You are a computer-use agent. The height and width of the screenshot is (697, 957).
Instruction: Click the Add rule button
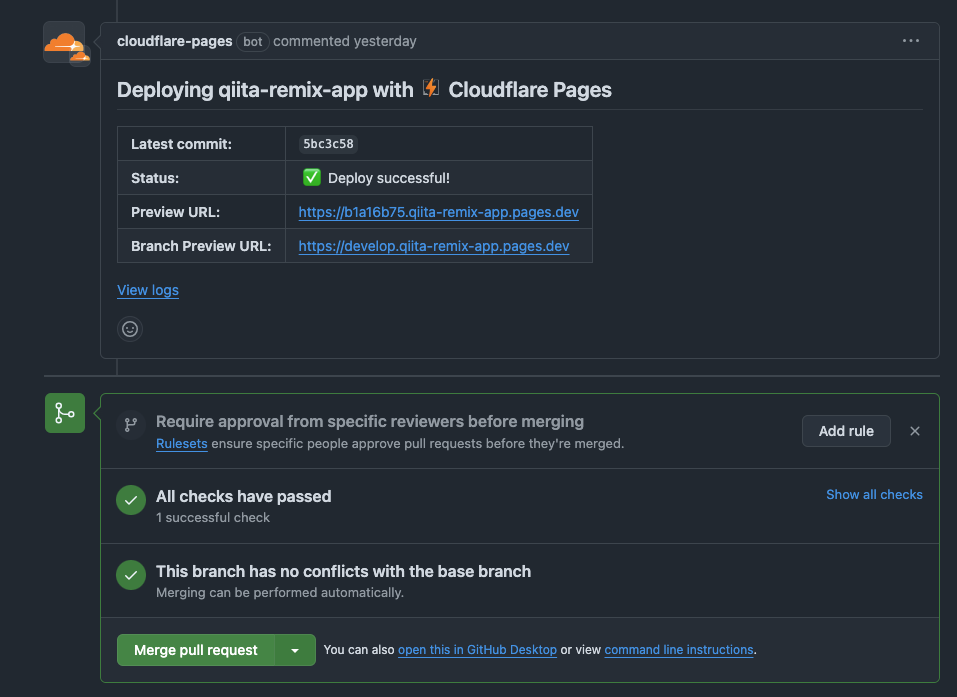coord(846,431)
